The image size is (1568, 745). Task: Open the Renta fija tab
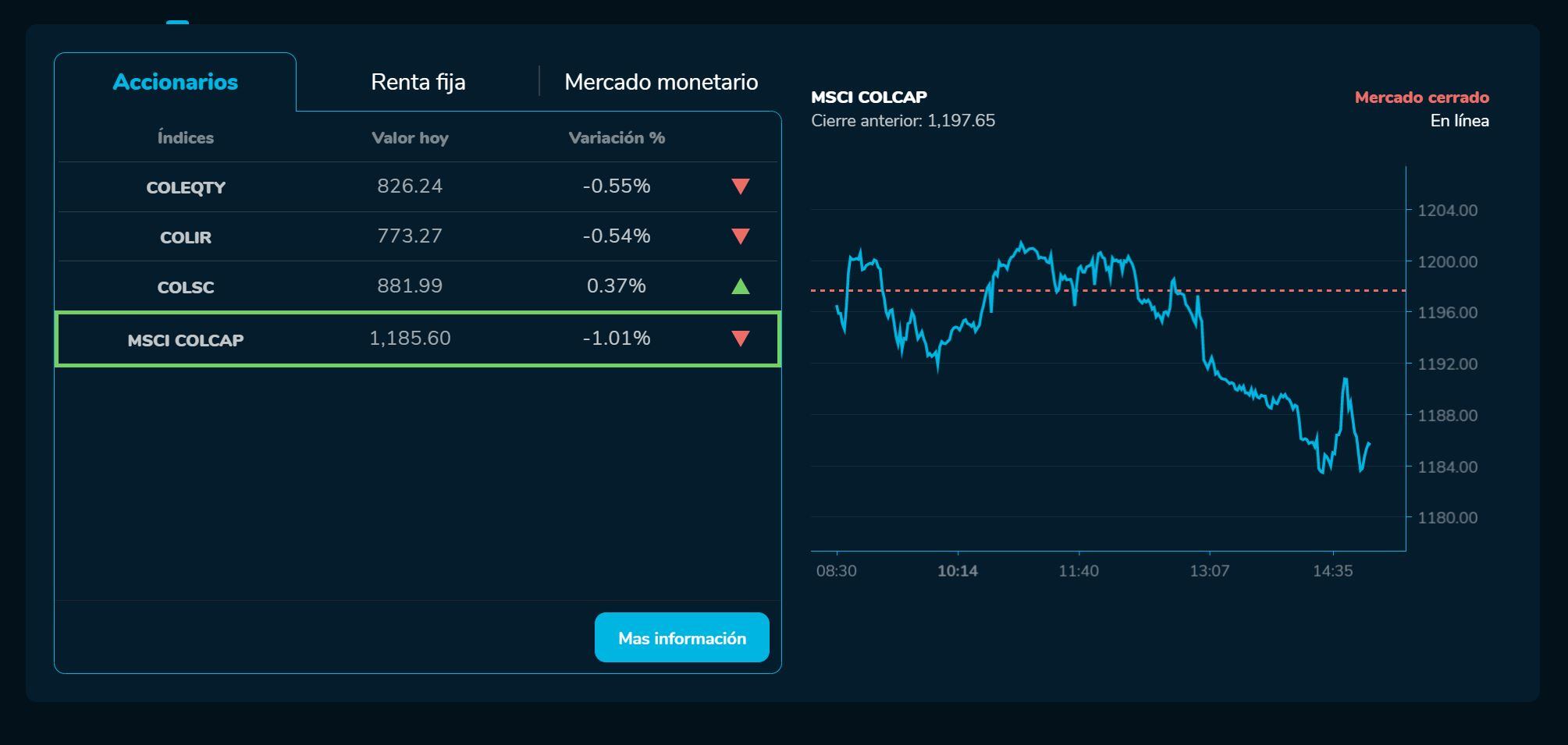[x=418, y=82]
